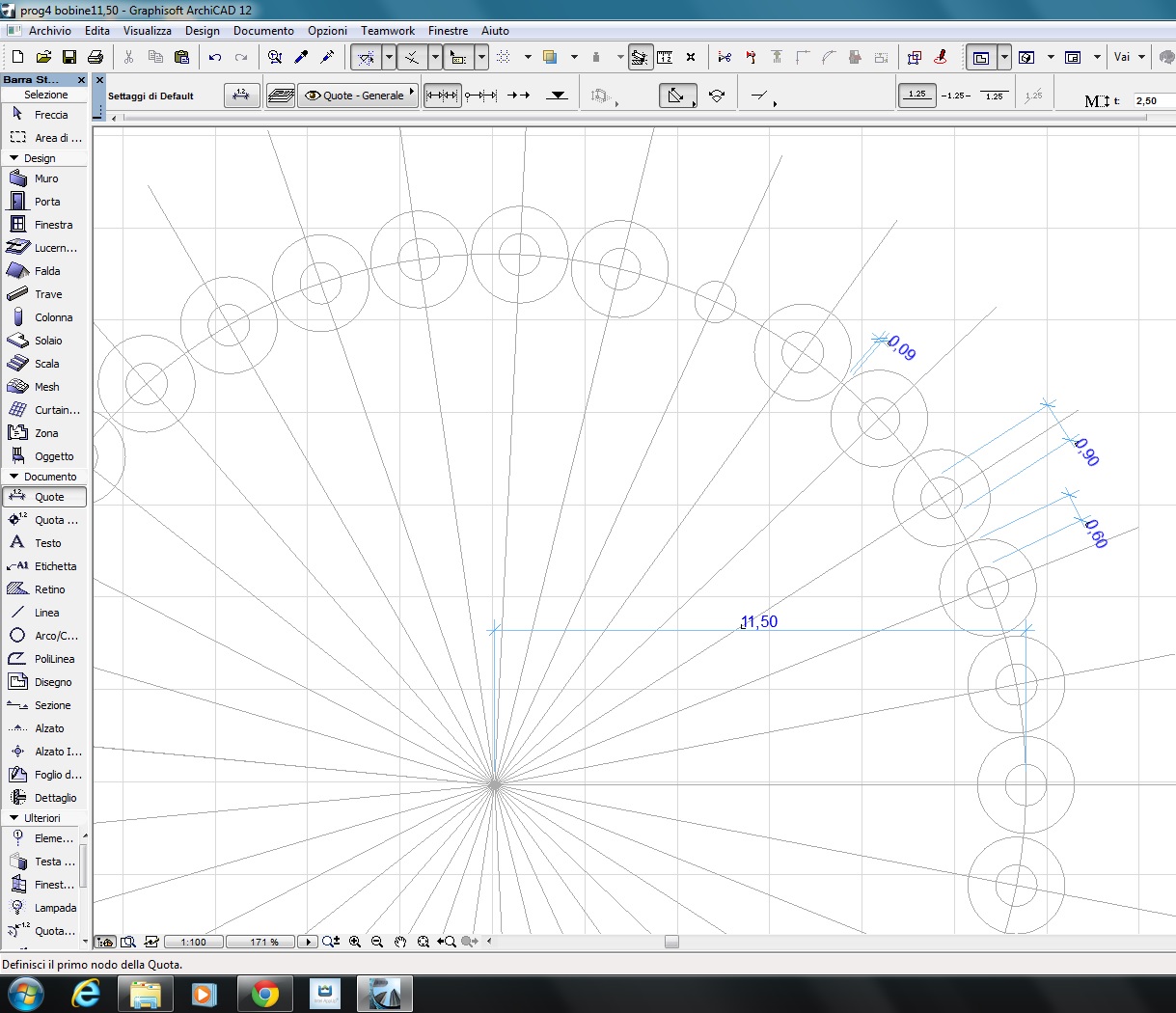The height and width of the screenshot is (1013, 1176).
Task: Collapse the Documento toolbox group
Action: click(14, 476)
